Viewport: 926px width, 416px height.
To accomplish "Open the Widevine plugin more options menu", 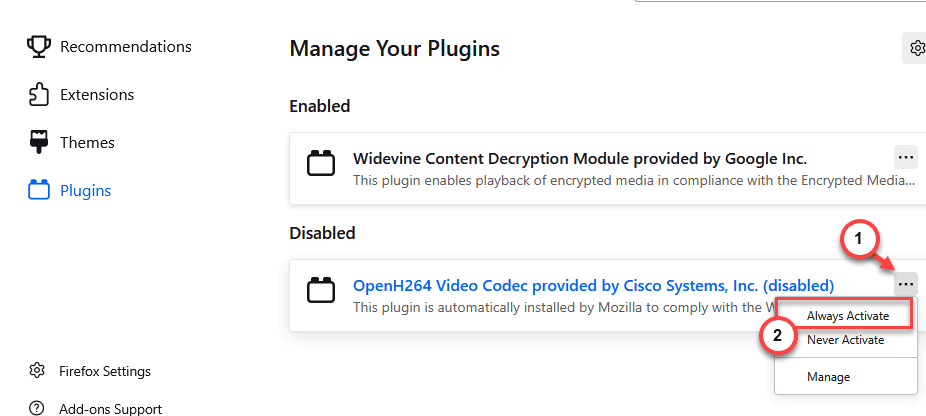I will point(905,158).
